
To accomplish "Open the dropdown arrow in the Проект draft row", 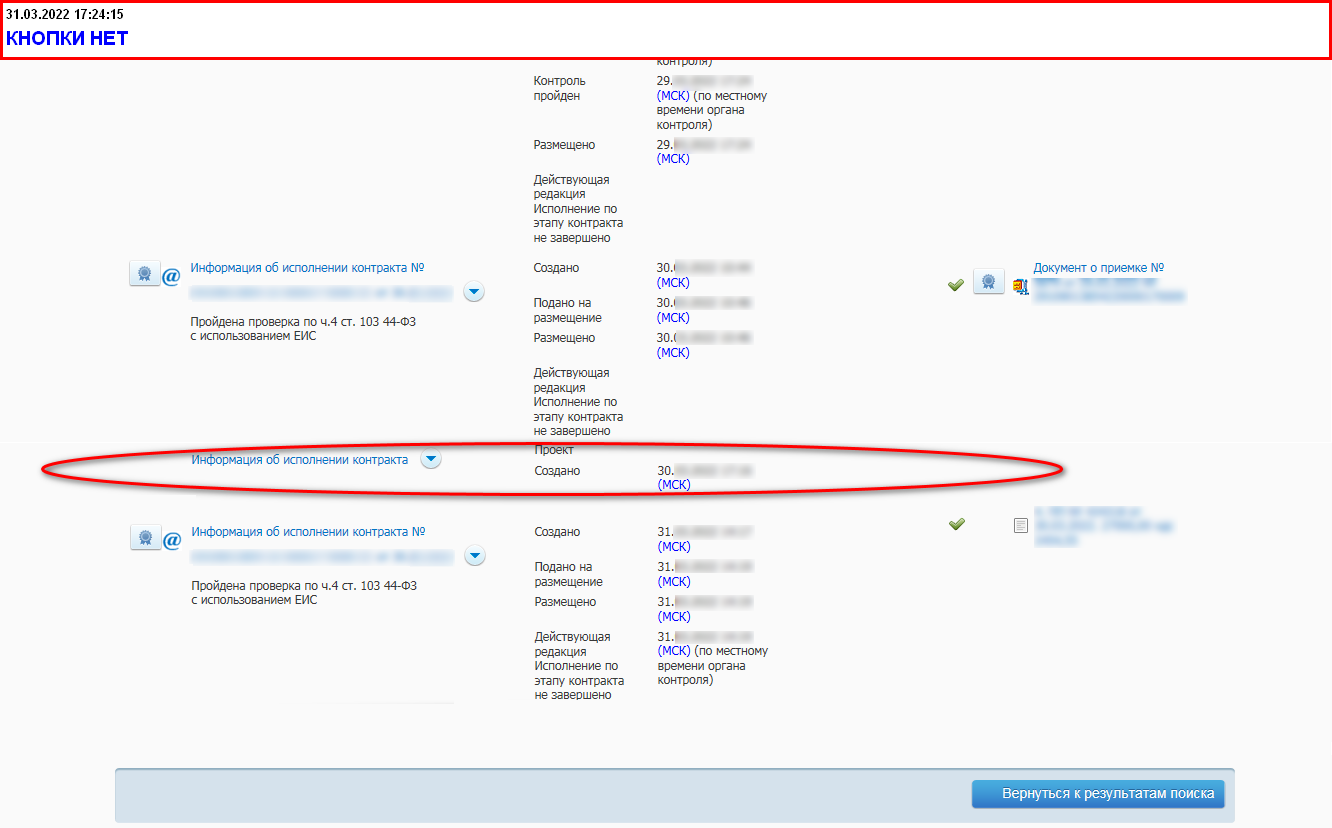I will tap(431, 459).
